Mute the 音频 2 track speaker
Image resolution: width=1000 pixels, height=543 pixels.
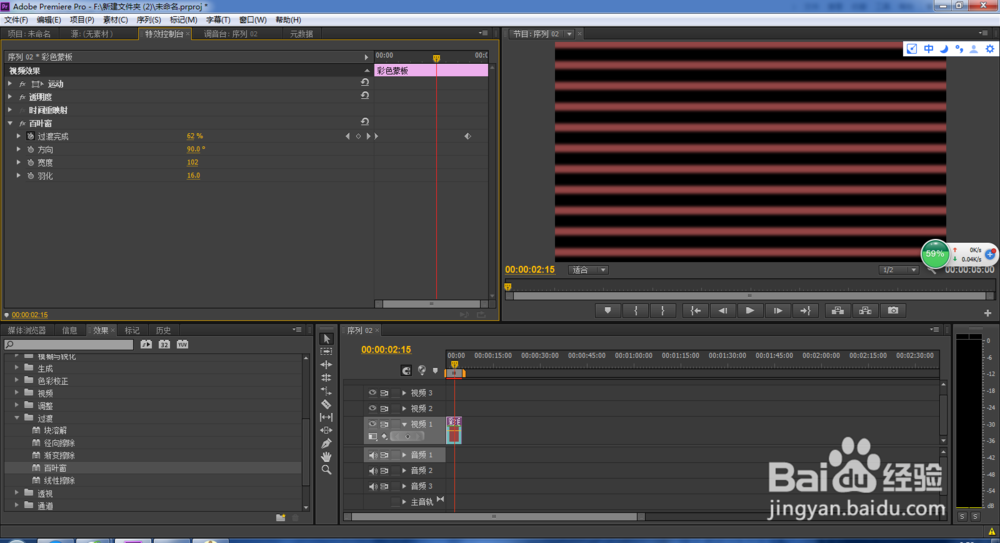pyautogui.click(x=372, y=471)
